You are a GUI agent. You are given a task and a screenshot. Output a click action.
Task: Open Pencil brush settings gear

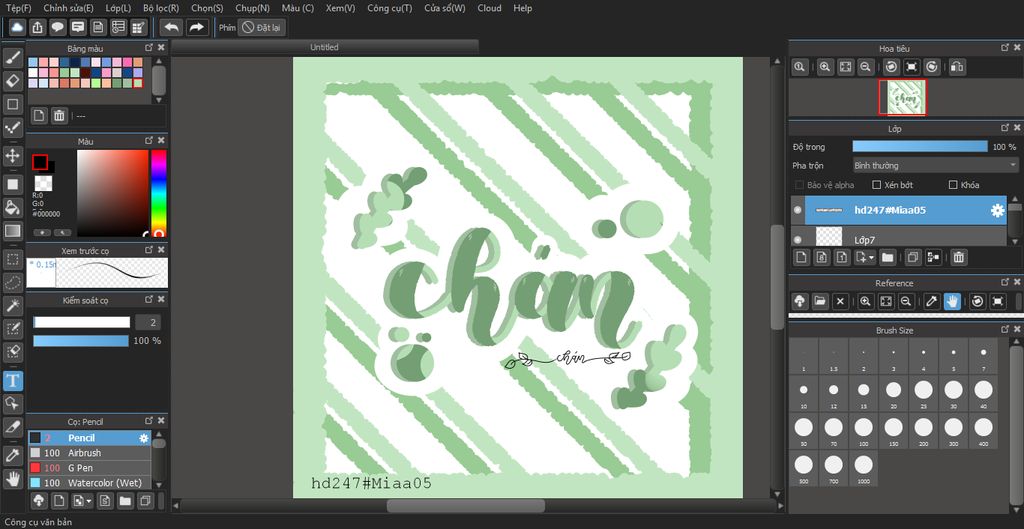click(144, 438)
